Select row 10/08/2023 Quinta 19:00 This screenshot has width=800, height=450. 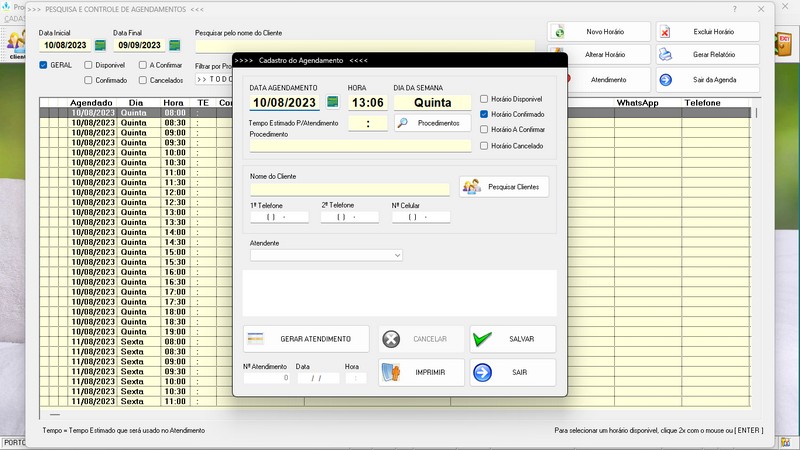395,332
